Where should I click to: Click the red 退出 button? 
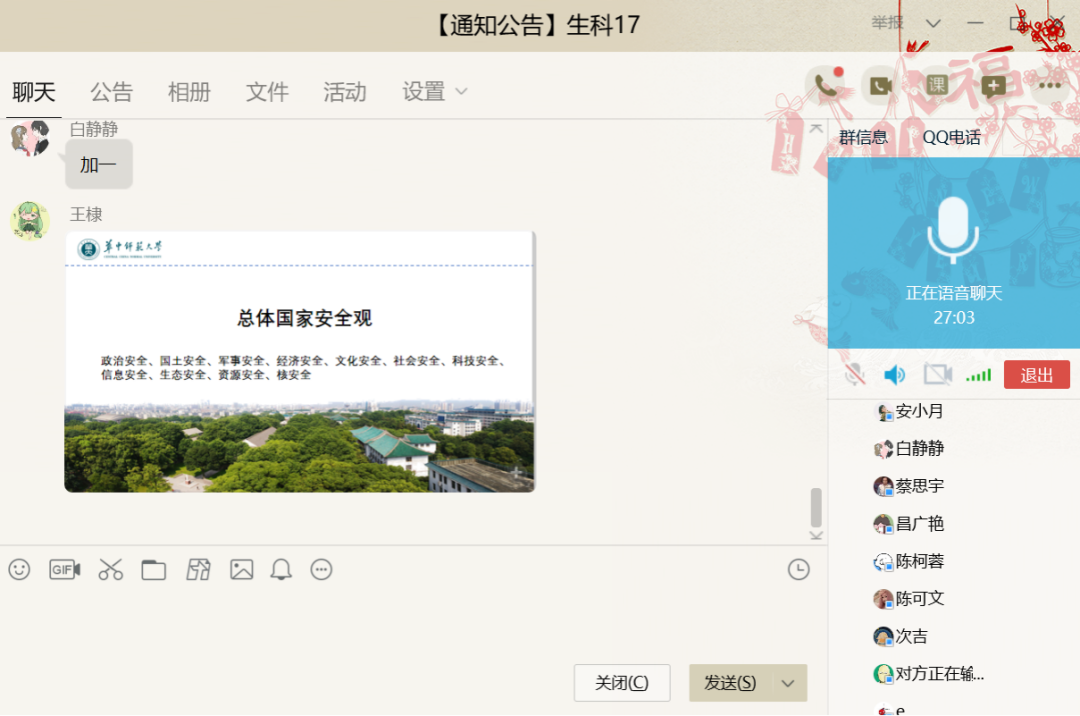1036,375
